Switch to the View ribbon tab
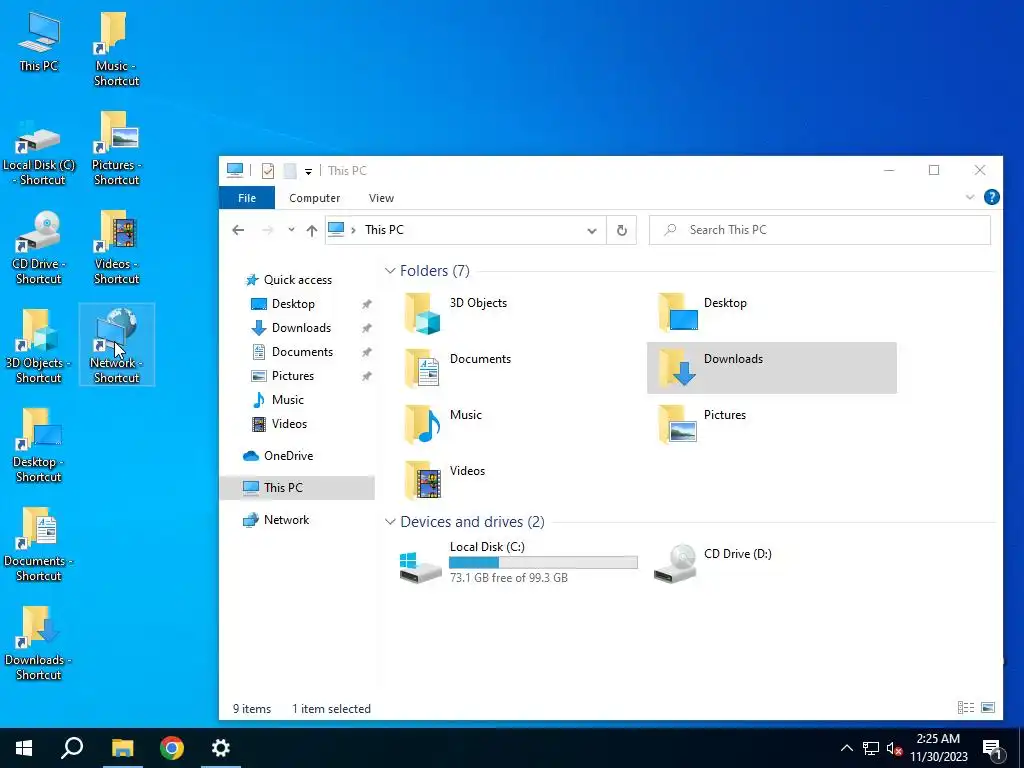The width and height of the screenshot is (1024, 768). click(381, 198)
